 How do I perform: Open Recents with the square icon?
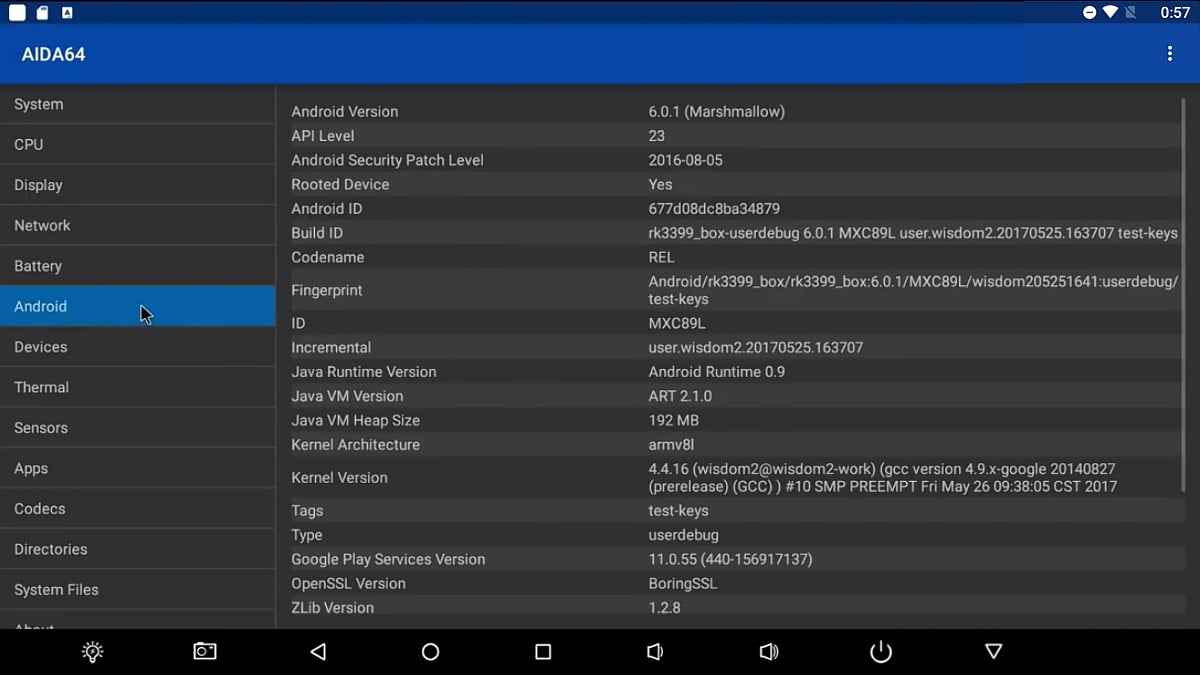[x=543, y=651]
